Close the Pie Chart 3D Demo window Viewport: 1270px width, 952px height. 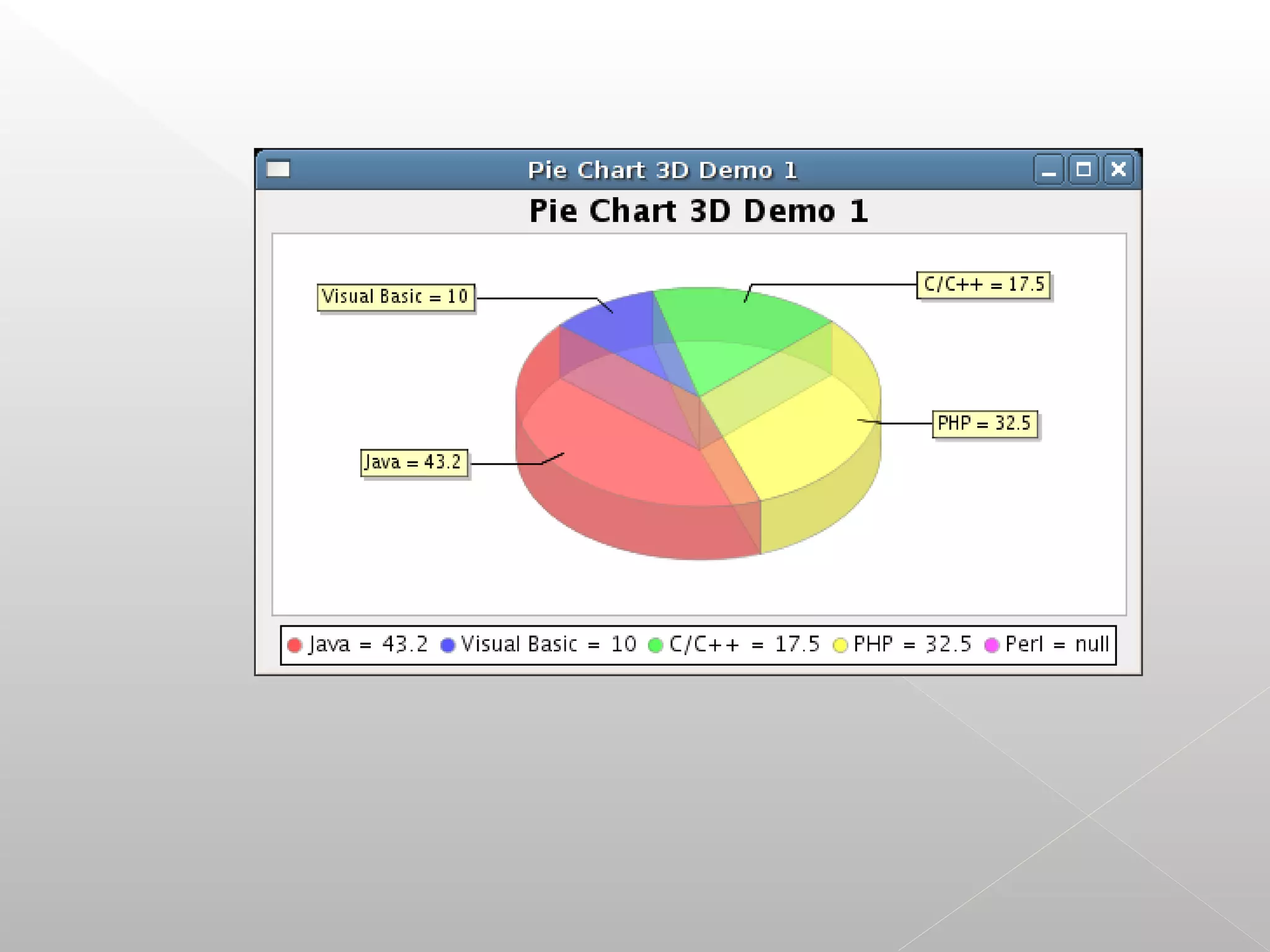coord(1118,170)
